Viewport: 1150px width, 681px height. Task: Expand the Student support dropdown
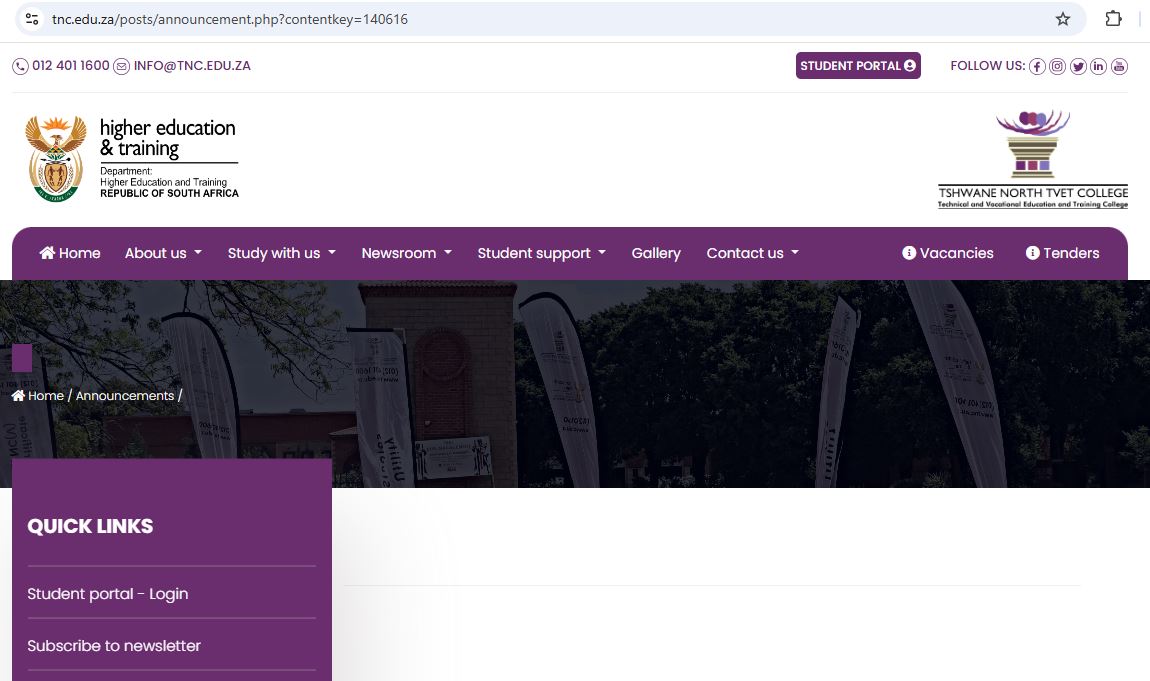tap(541, 253)
